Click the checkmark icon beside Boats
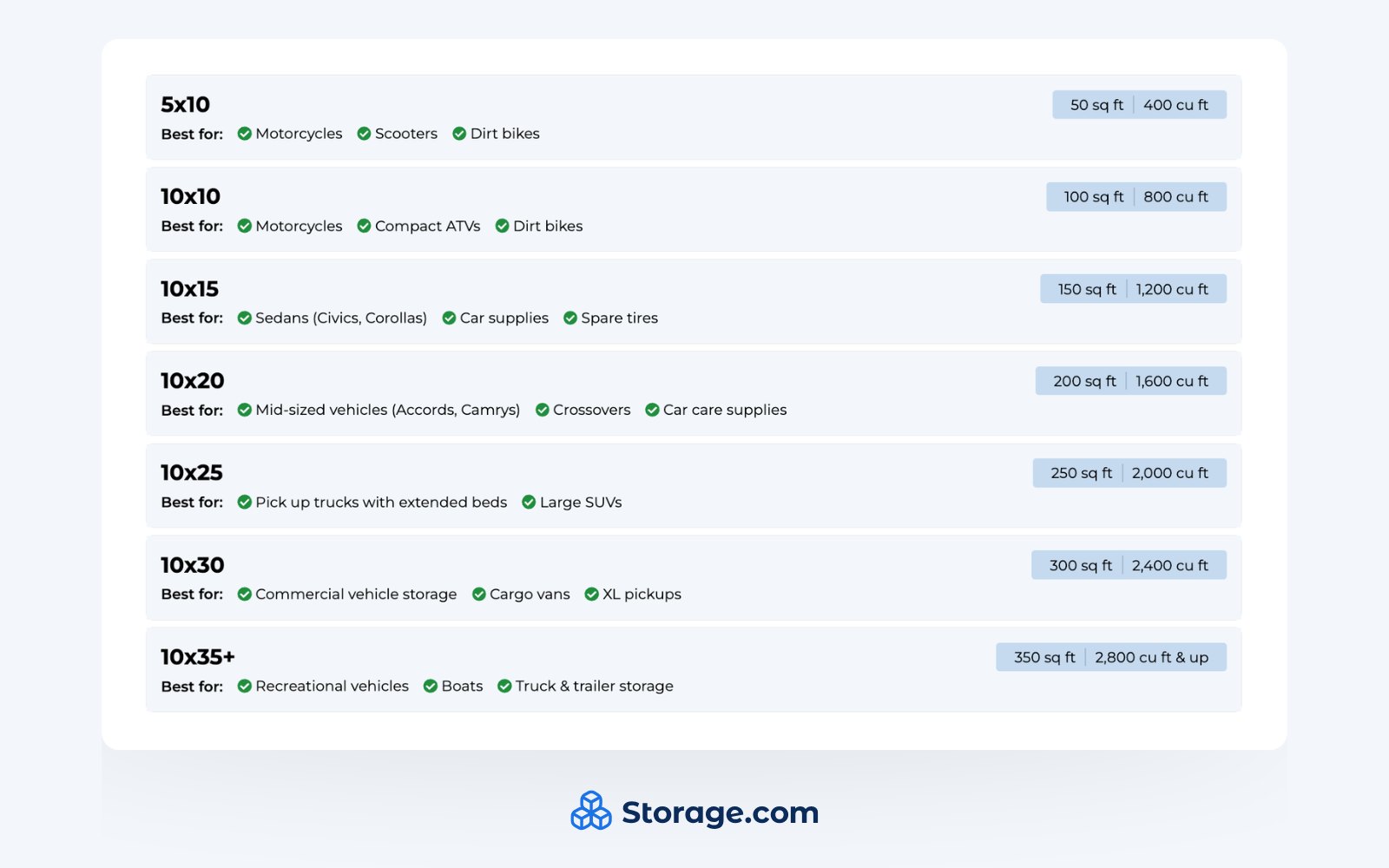 [x=431, y=686]
